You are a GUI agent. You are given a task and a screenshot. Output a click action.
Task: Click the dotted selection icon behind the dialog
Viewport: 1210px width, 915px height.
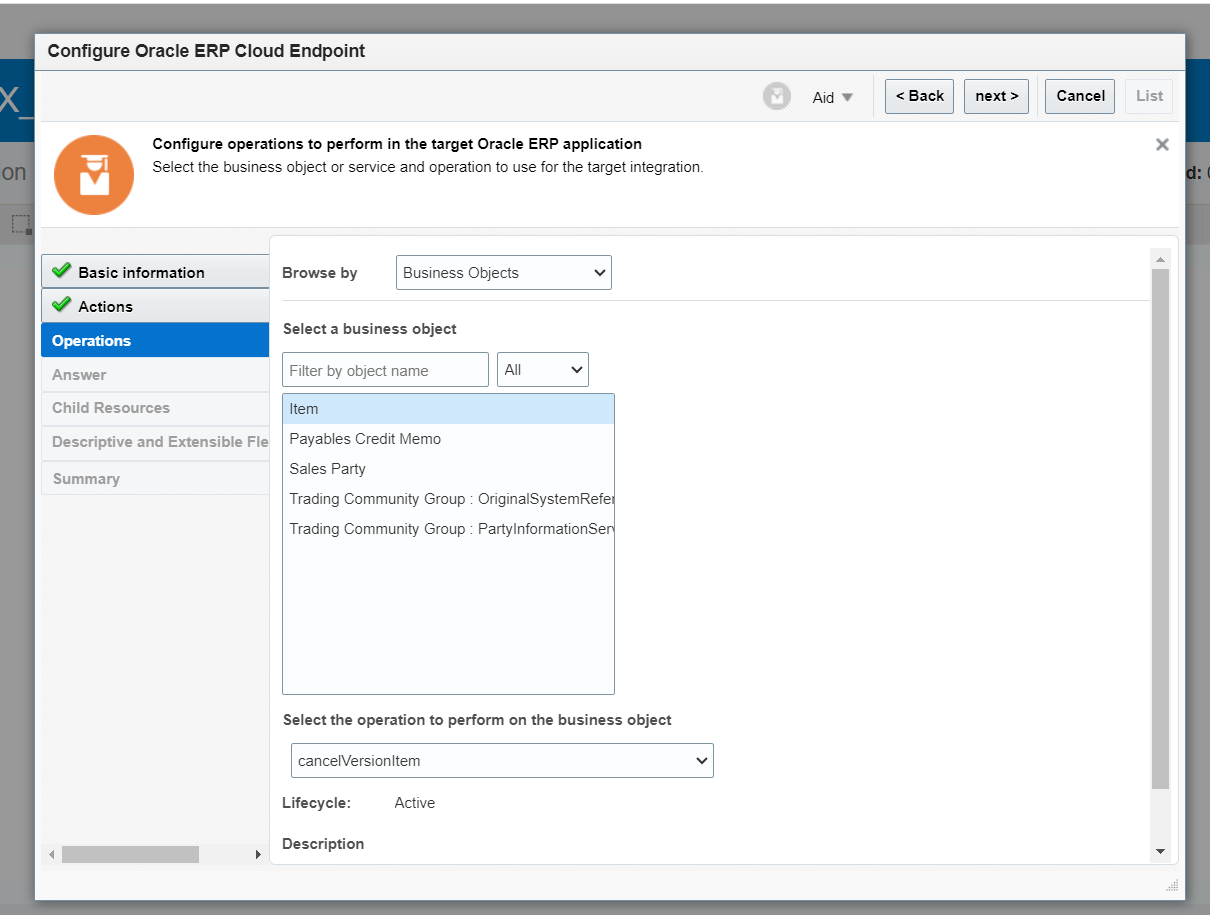pos(21,224)
